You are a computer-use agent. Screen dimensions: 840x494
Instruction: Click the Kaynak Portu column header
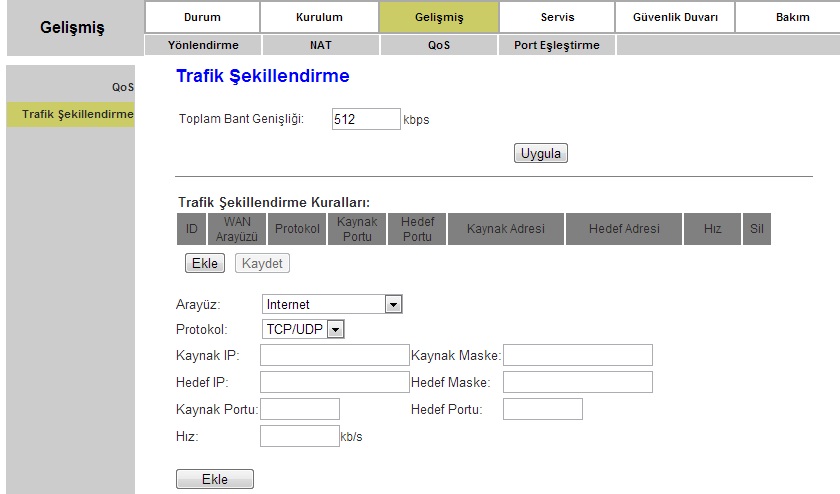coord(357,229)
